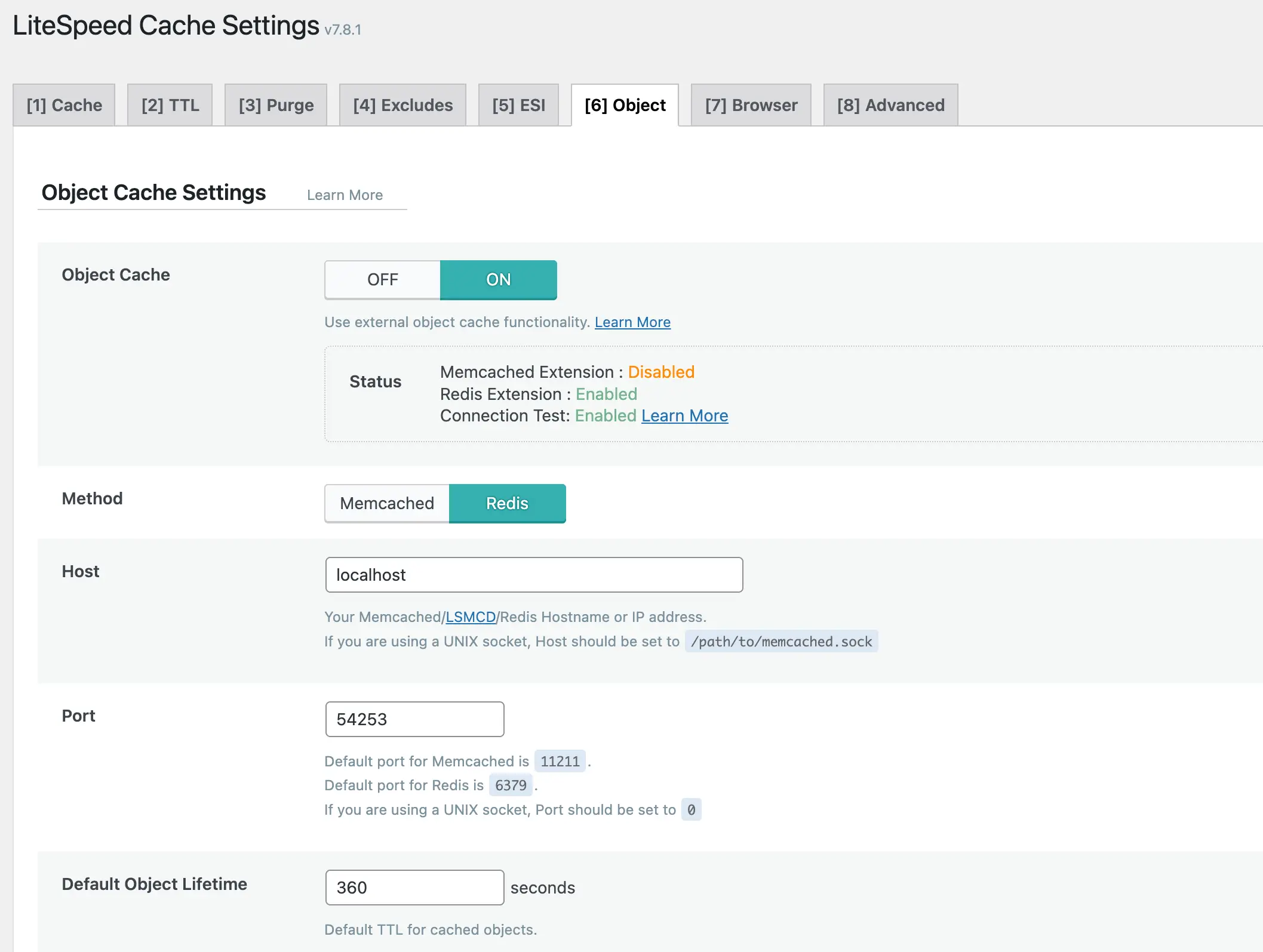Select Memcached as the method
Screen dimensions: 1263x952
(x=387, y=503)
